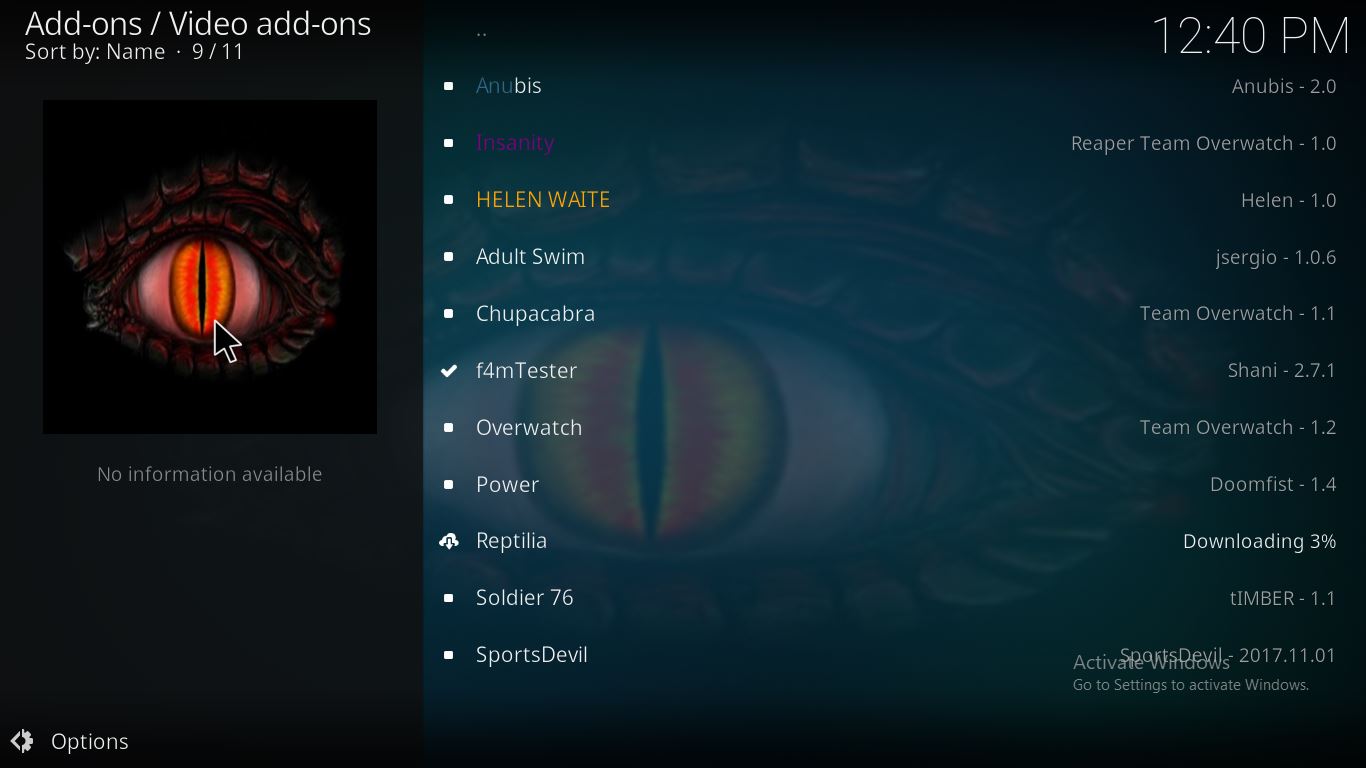Click the bullet icon beside Chupacabra
The height and width of the screenshot is (768, 1366).
coord(448,314)
